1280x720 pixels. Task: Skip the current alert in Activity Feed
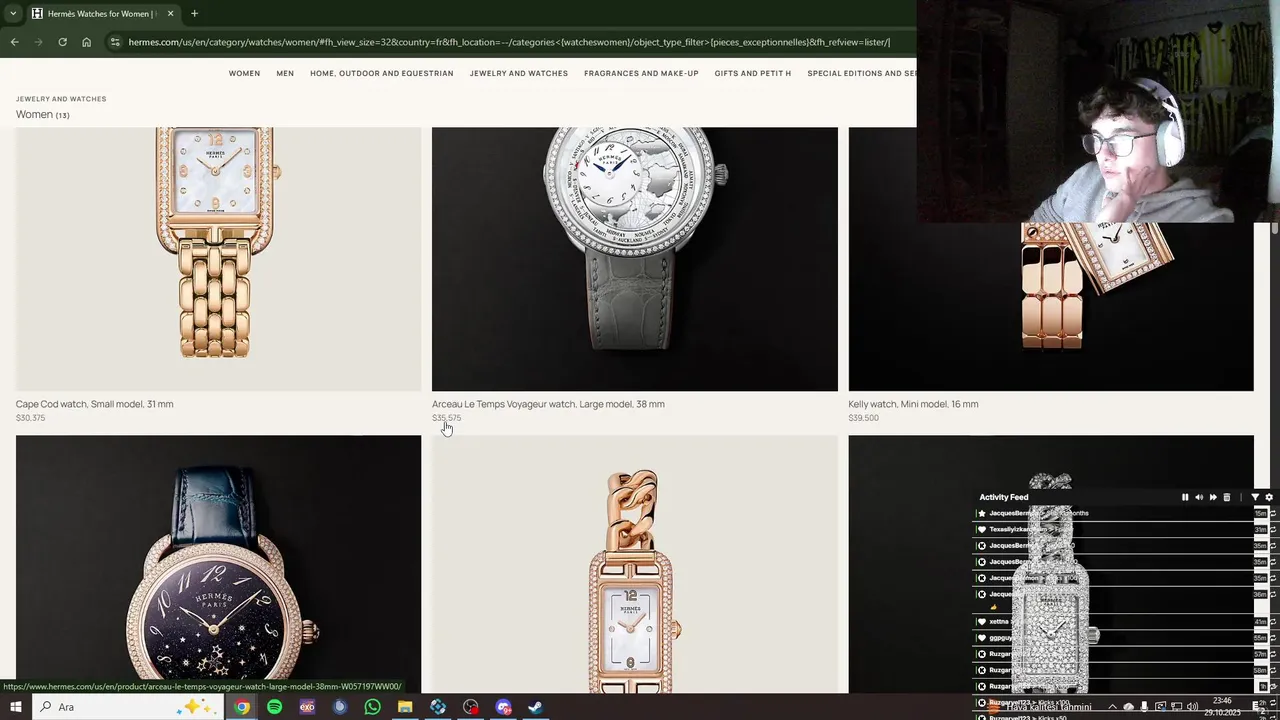point(1213,497)
